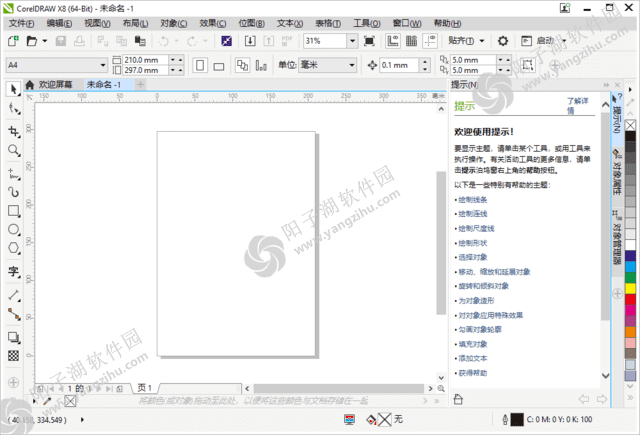Open the 文件 File menu
This screenshot has width=640, height=435.
click(21, 23)
